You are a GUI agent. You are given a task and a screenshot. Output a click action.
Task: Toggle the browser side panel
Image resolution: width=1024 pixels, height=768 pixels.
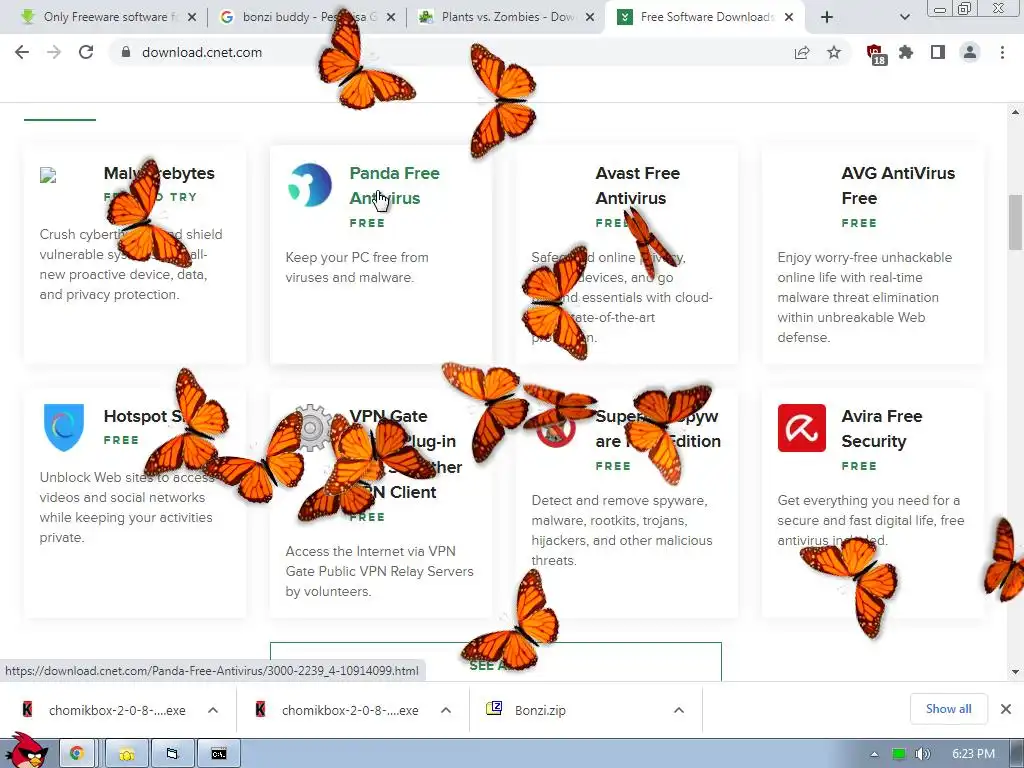tap(938, 52)
